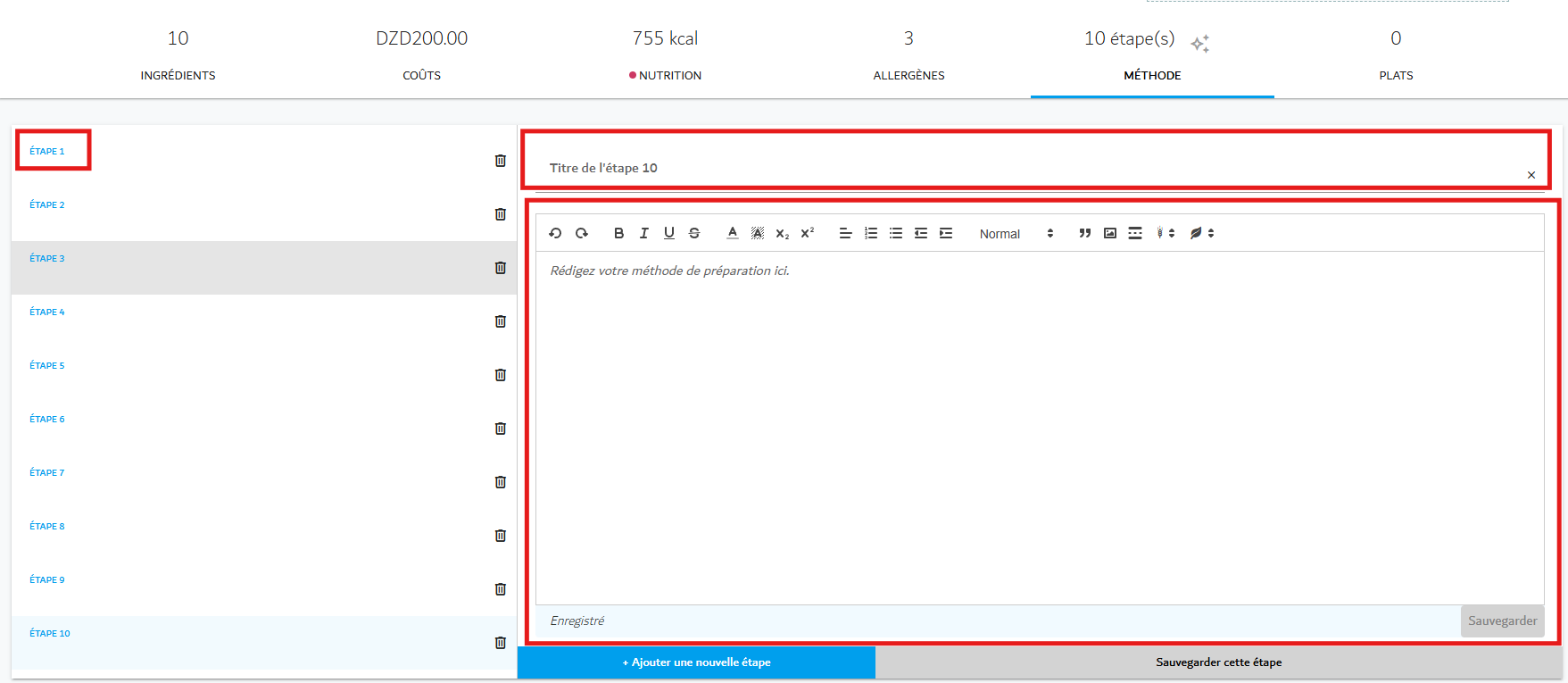Click into the preparation method text area

click(1040, 428)
